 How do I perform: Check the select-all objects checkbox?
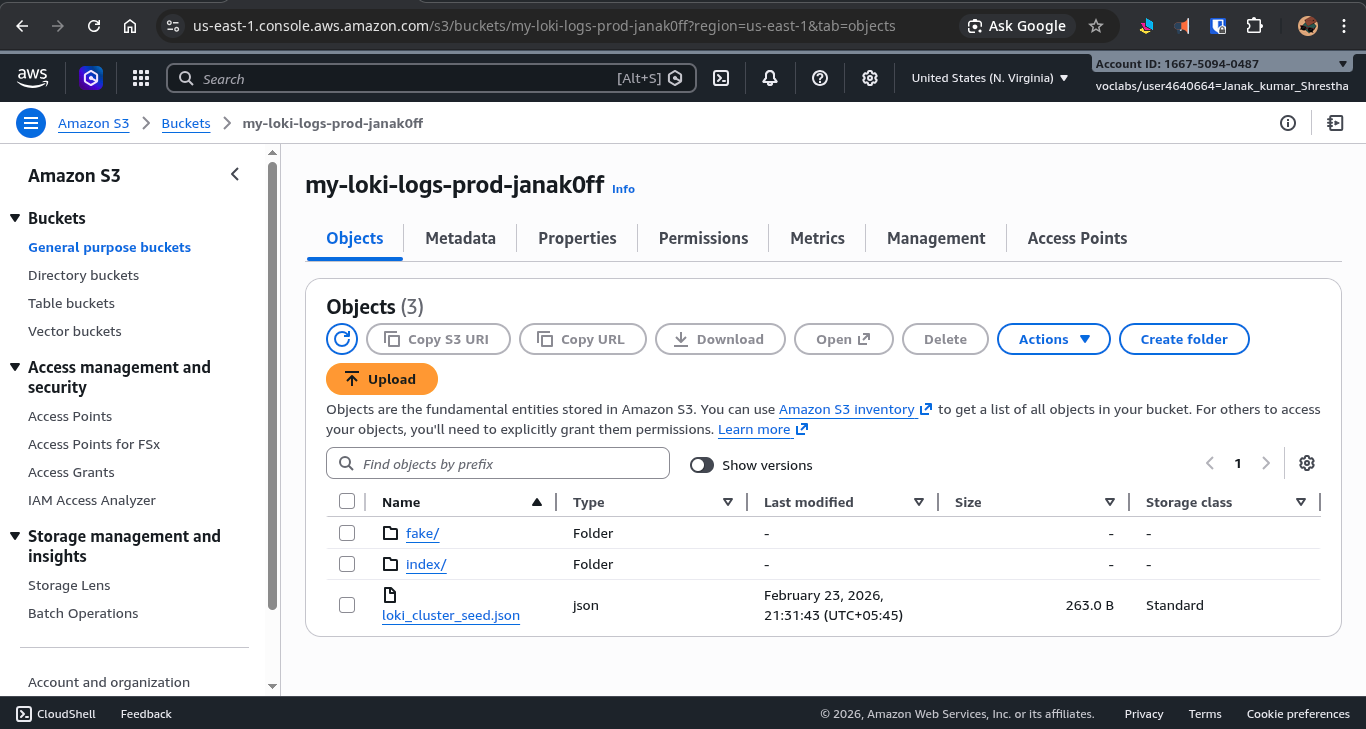point(347,501)
